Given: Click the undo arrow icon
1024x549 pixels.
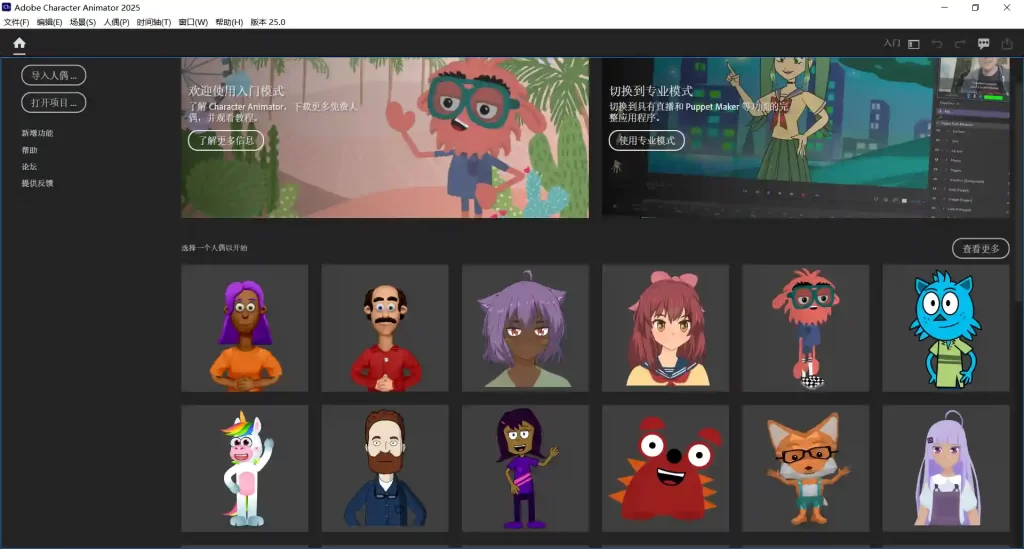Looking at the screenshot, I should [937, 44].
